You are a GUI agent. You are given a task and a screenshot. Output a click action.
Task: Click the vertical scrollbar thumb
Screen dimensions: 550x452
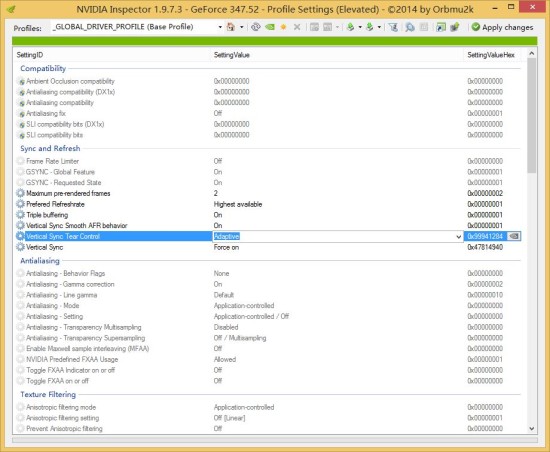(x=531, y=115)
